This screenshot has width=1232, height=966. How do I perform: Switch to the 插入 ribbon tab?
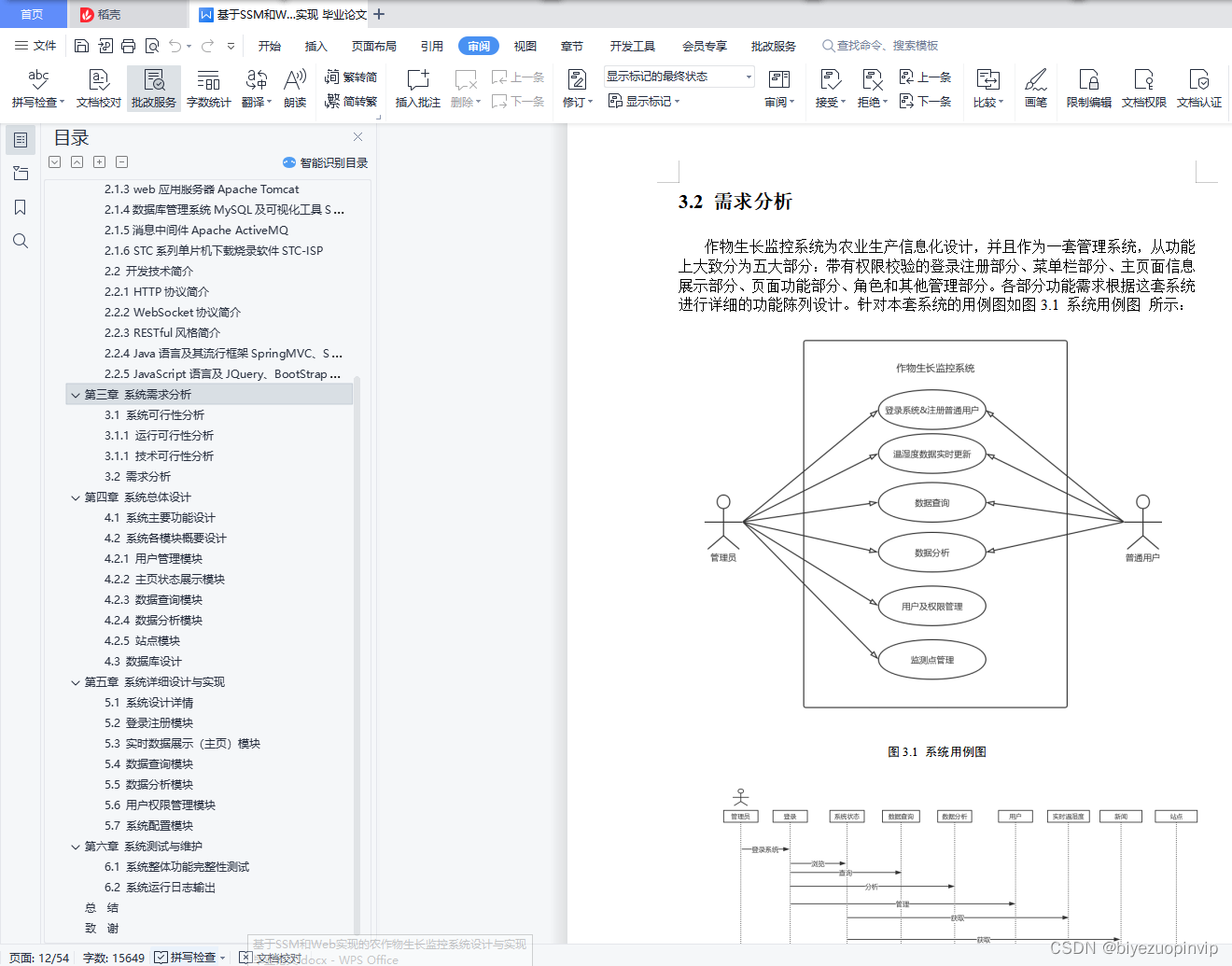[x=316, y=45]
